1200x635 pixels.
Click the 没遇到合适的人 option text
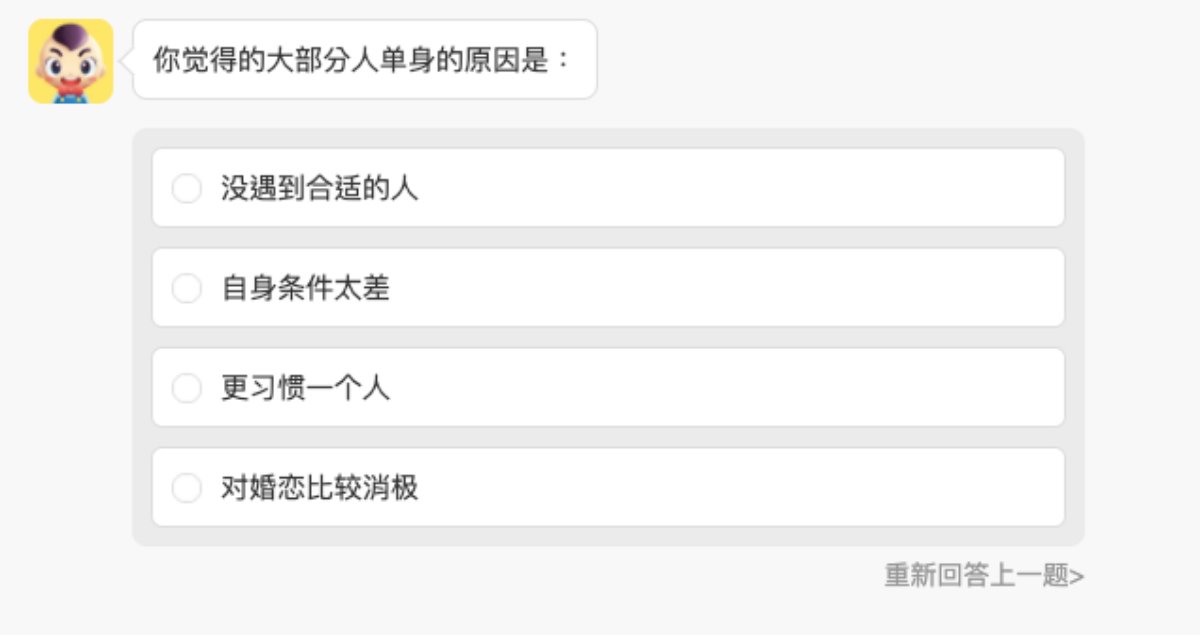coord(319,188)
